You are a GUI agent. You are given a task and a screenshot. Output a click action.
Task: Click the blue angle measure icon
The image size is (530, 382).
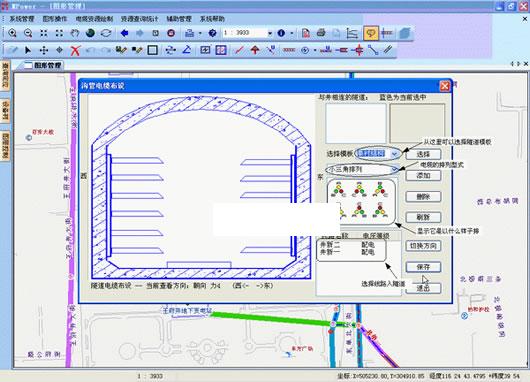(x=187, y=50)
